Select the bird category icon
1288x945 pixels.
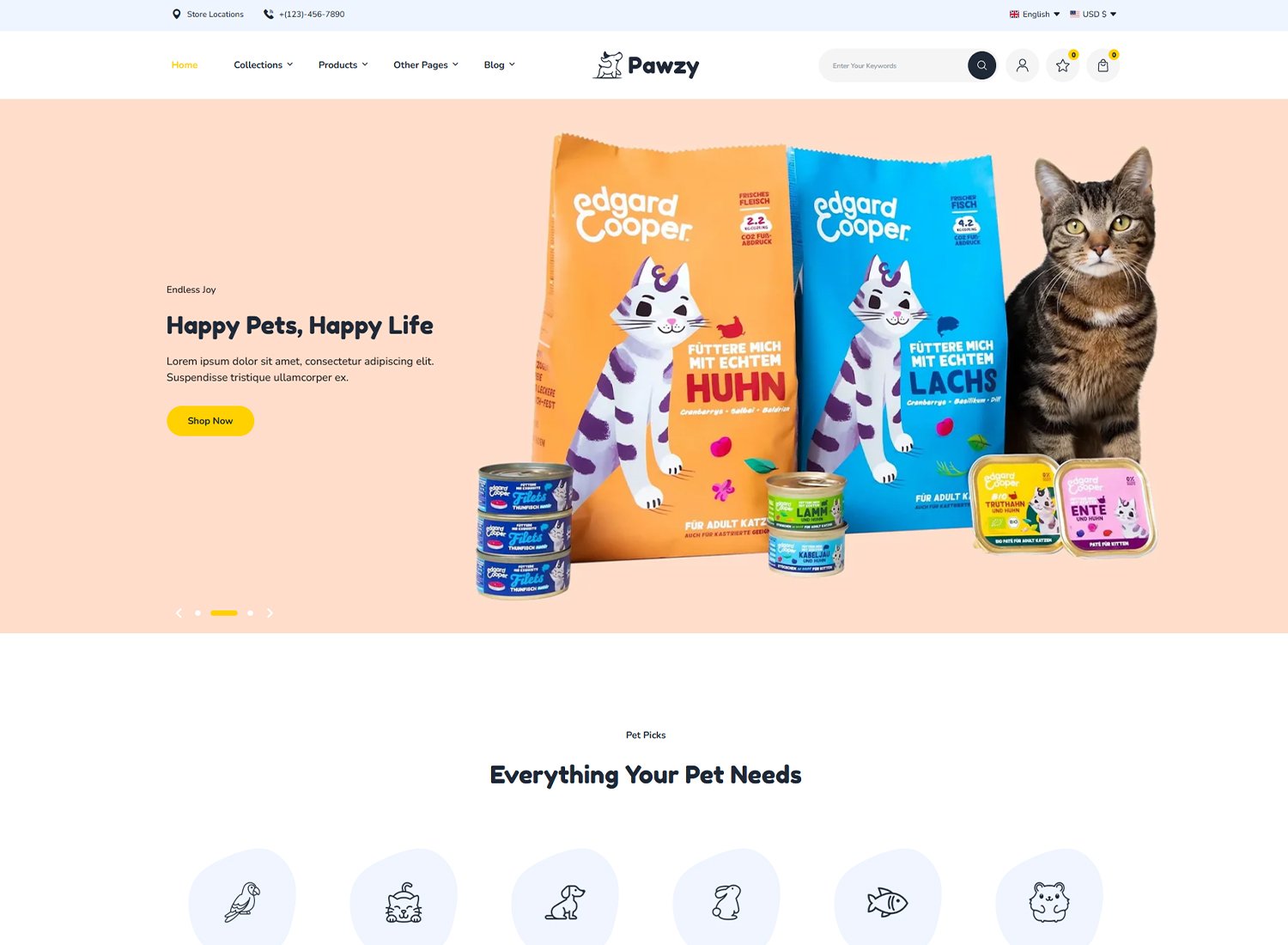(242, 902)
